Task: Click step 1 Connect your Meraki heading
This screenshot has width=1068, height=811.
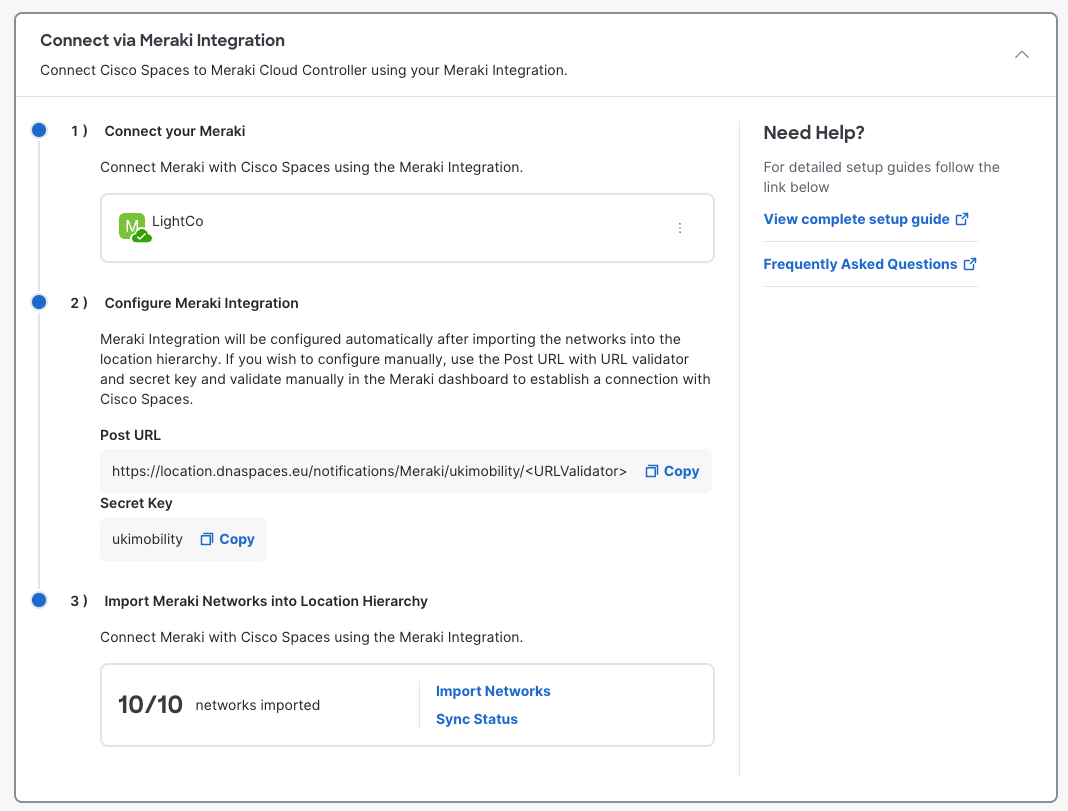Action: [x=174, y=131]
